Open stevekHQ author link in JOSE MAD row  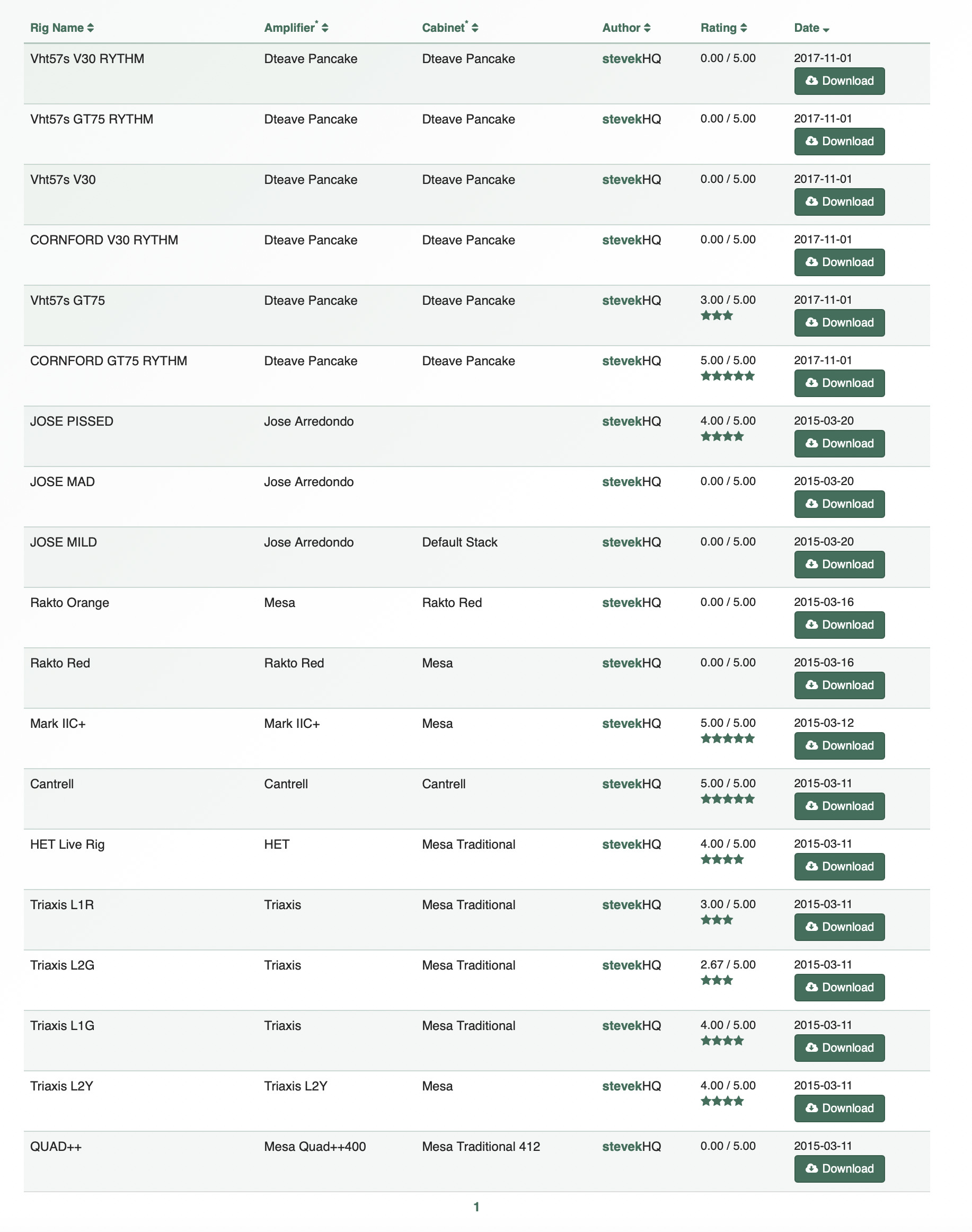(x=631, y=482)
